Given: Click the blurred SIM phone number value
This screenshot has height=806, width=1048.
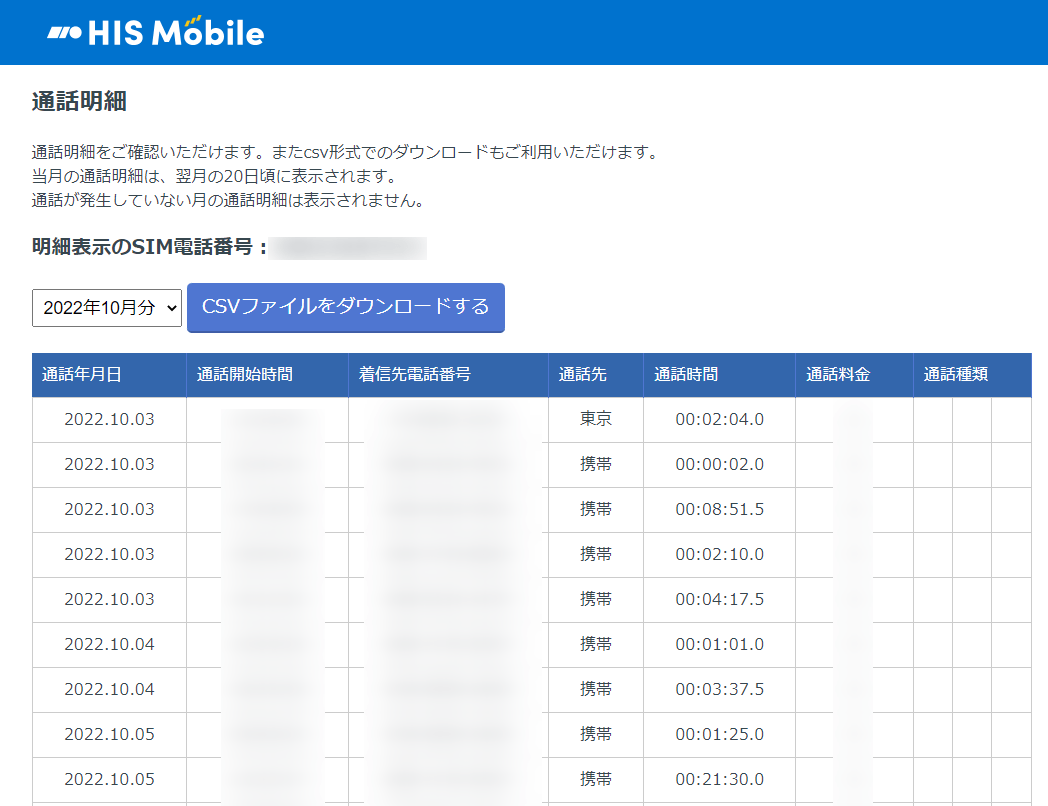Looking at the screenshot, I should 348,248.
